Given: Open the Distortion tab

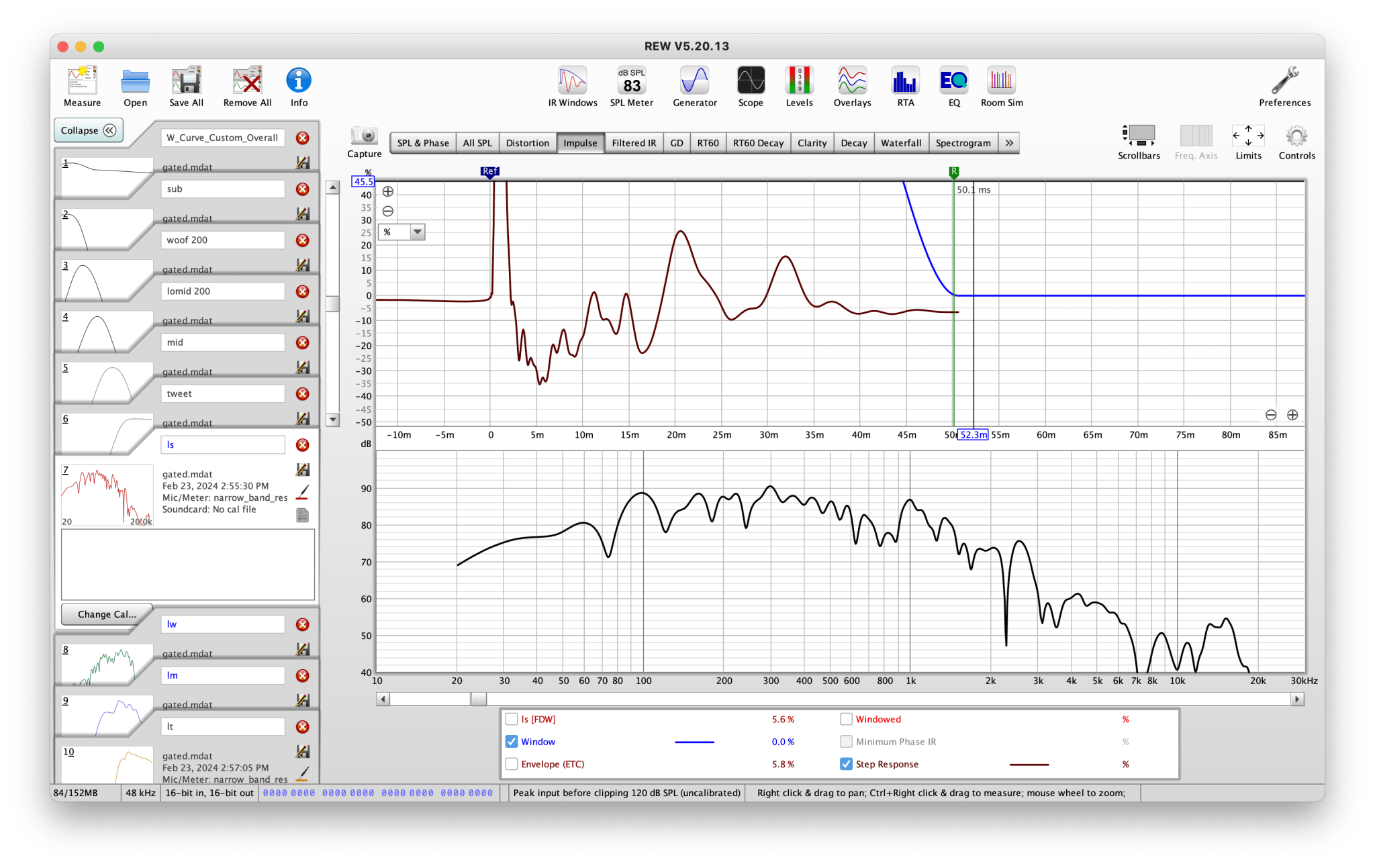Looking at the screenshot, I should 528,143.
